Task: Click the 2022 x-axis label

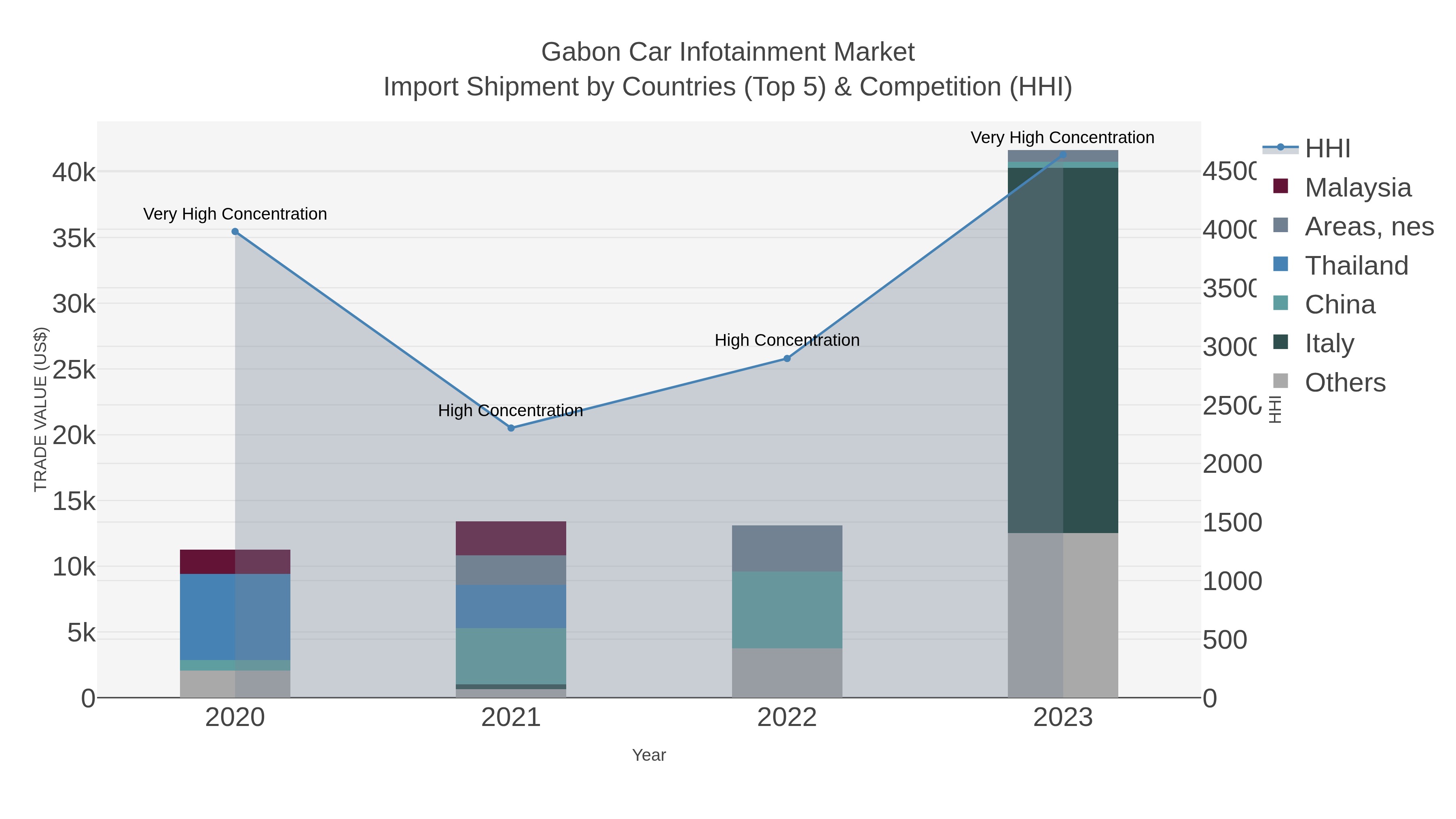Action: coord(787,718)
